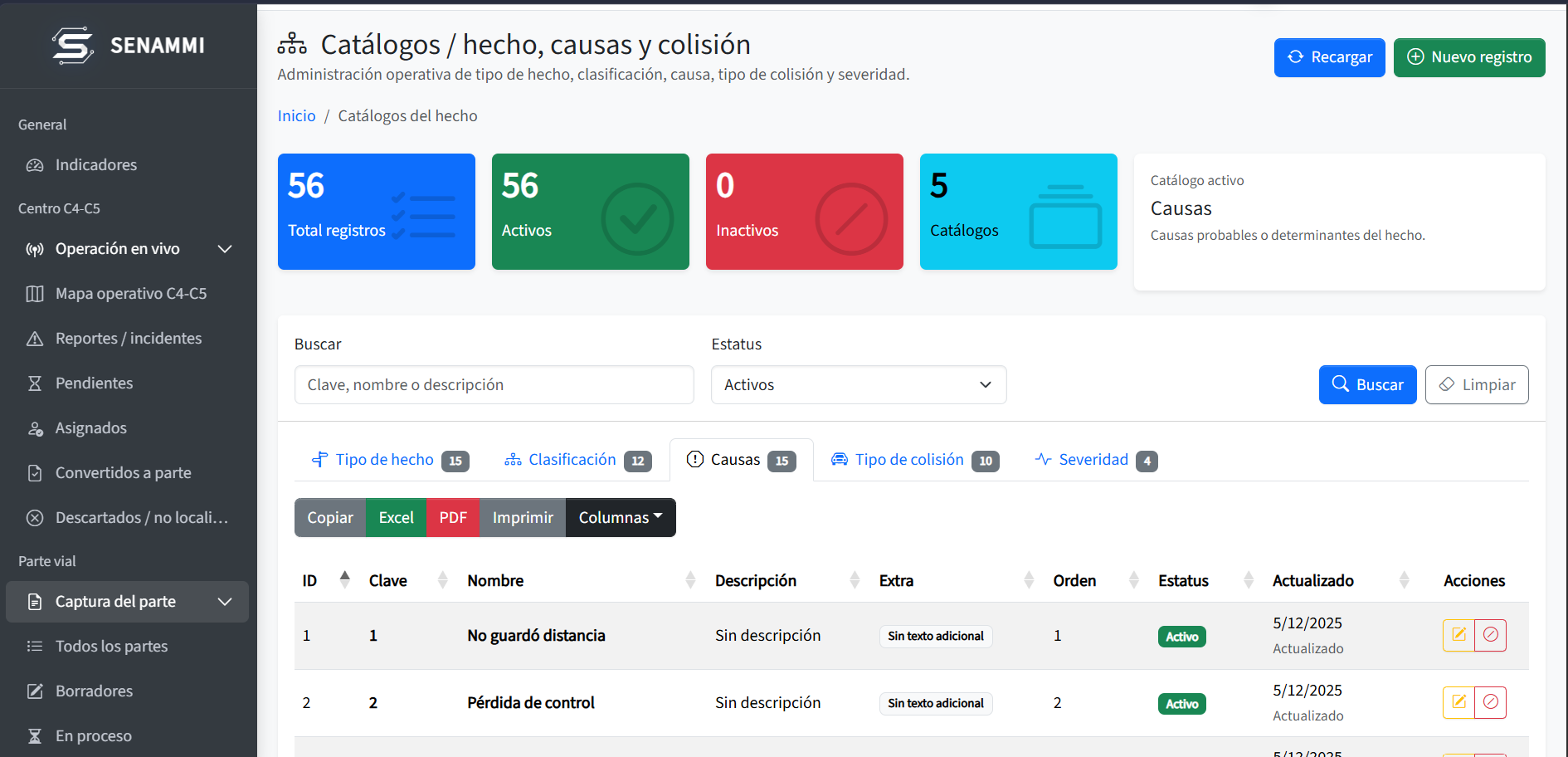Select the Causas tab
This screenshot has width=1568, height=757.
coord(742,460)
